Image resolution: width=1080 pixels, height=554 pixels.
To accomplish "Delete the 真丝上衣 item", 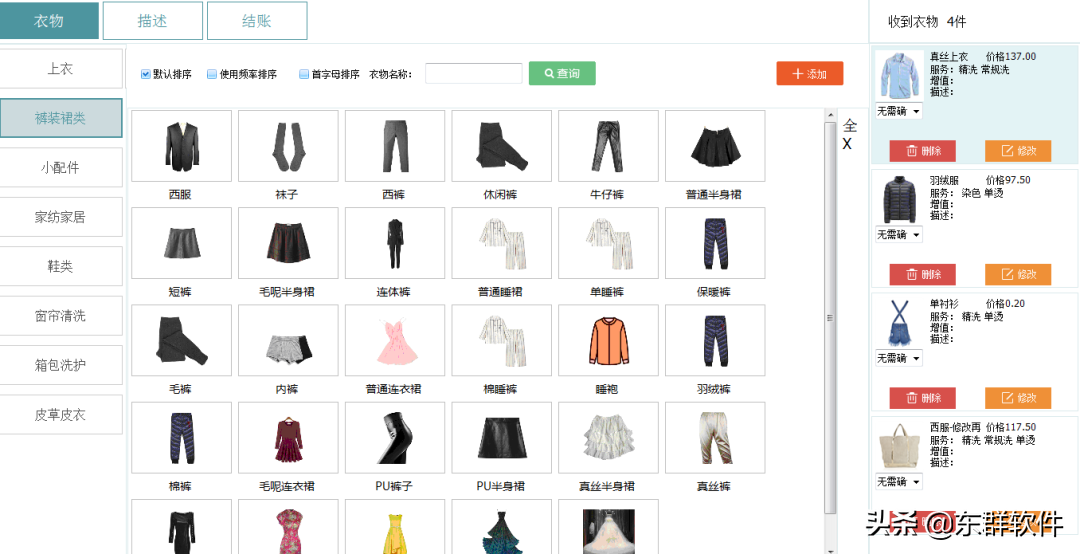I will pyautogui.click(x=923, y=151).
